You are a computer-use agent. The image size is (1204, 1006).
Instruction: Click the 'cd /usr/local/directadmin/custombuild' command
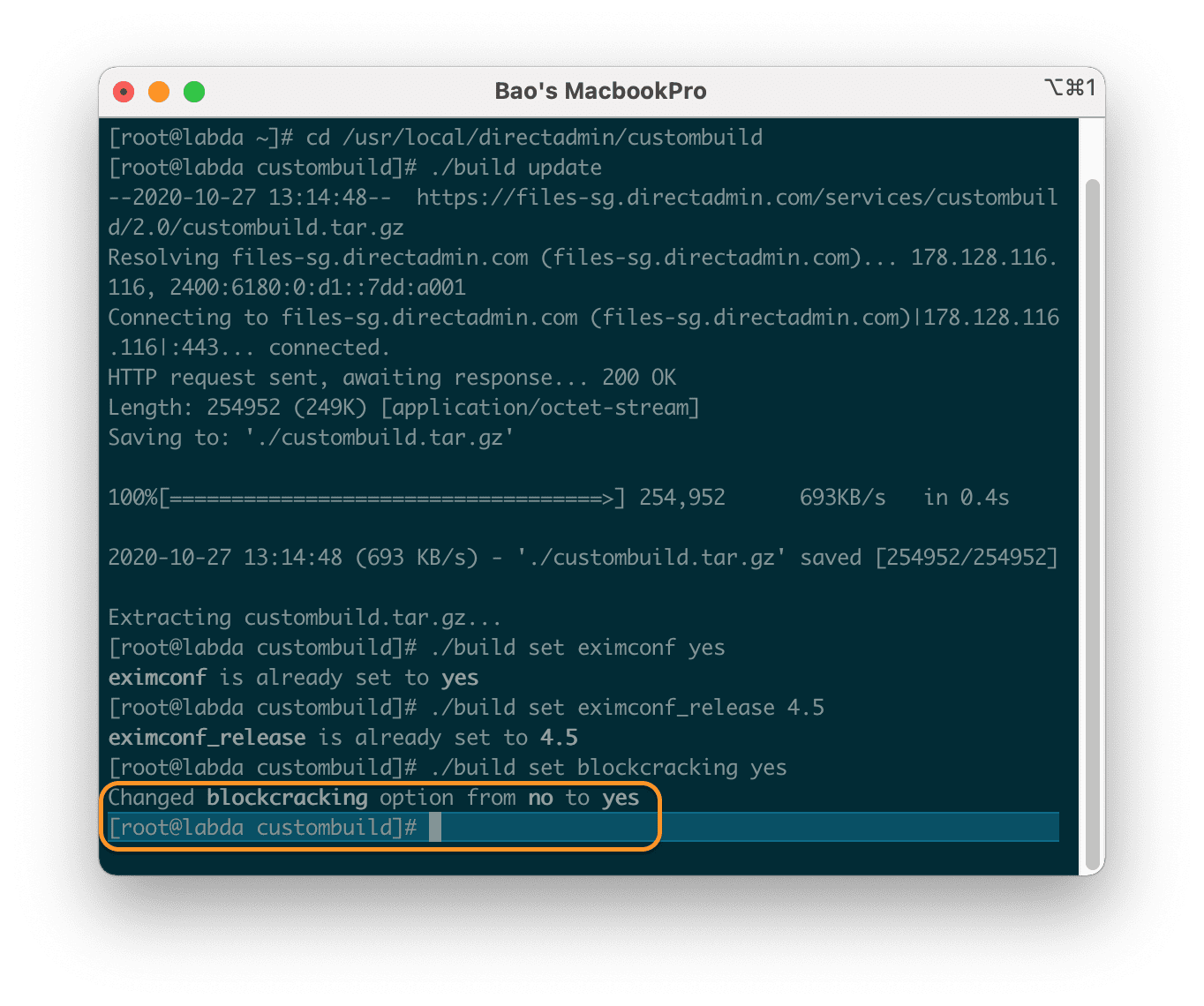point(533,138)
